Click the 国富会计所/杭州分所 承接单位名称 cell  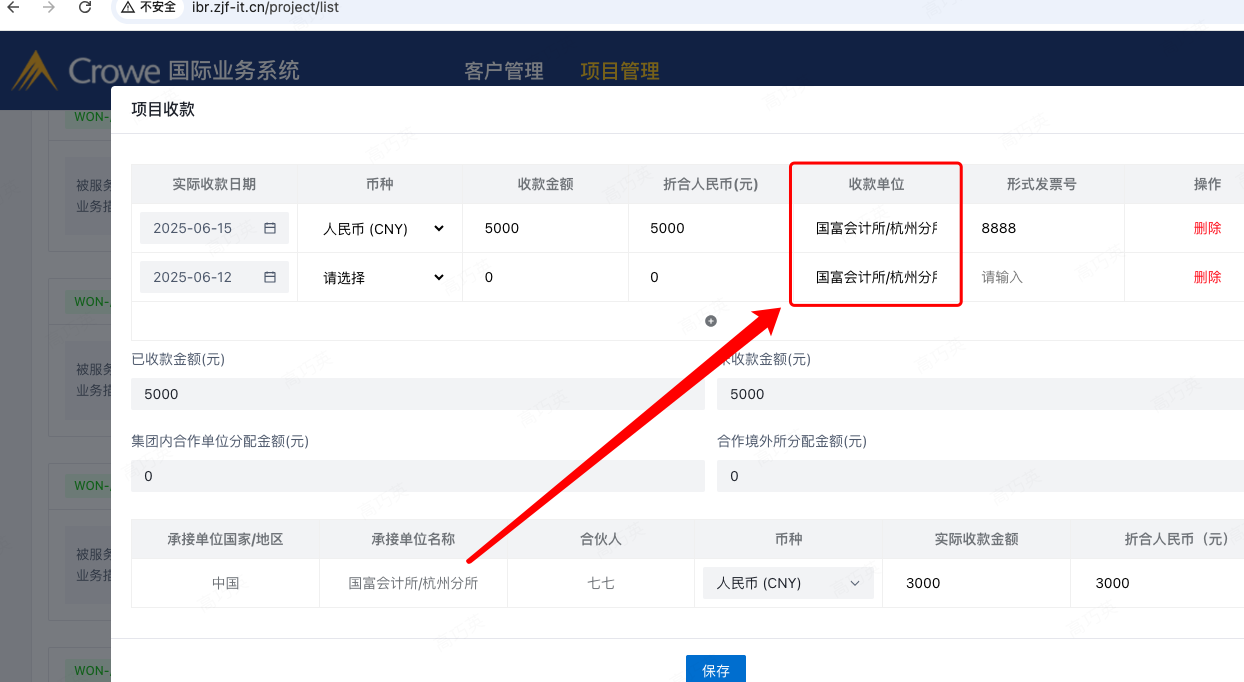(x=413, y=583)
